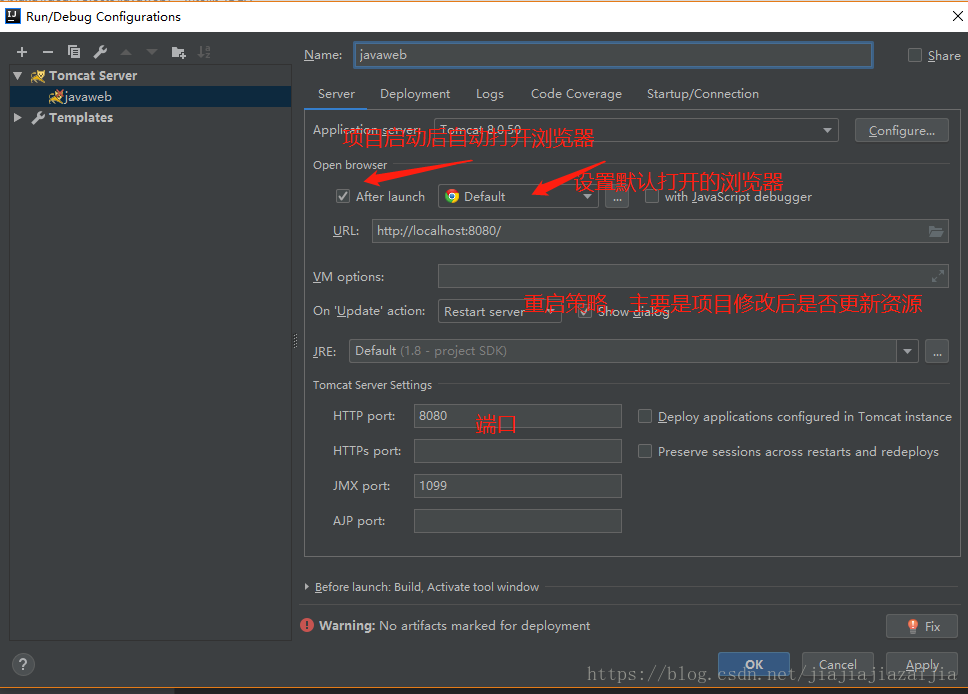Enable with JavaScript debugger checkbox
This screenshot has height=694, width=968.
click(x=652, y=196)
